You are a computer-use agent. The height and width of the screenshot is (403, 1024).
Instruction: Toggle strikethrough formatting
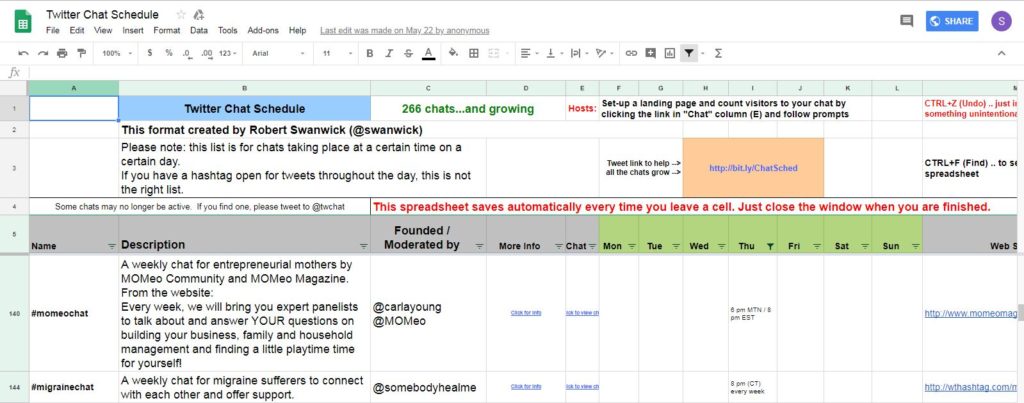pos(409,53)
